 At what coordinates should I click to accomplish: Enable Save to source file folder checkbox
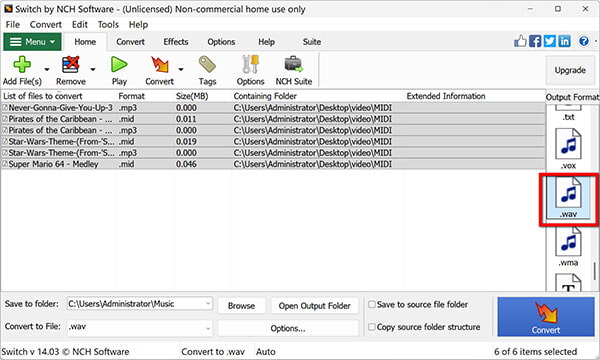[371, 305]
